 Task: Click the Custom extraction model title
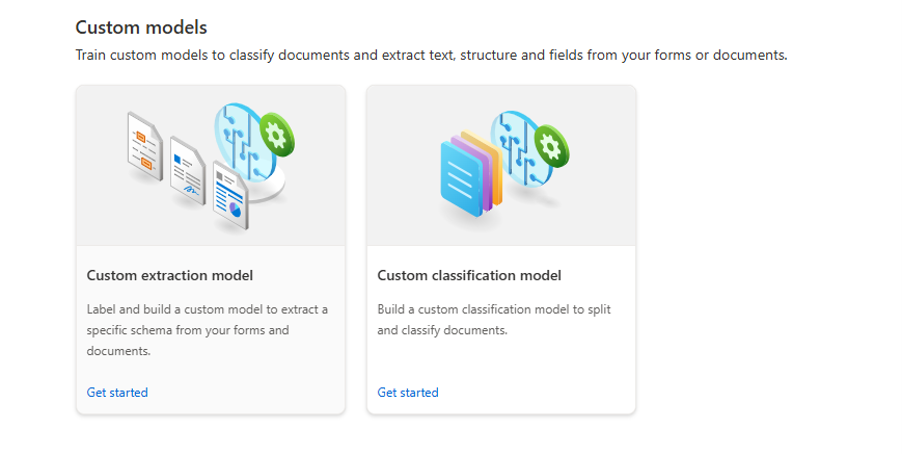(170, 276)
